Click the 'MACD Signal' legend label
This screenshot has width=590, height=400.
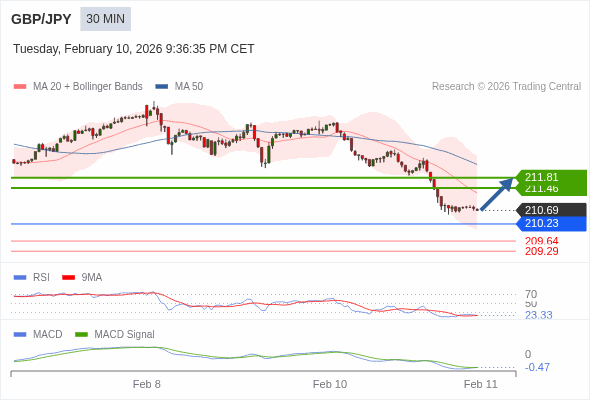point(125,335)
